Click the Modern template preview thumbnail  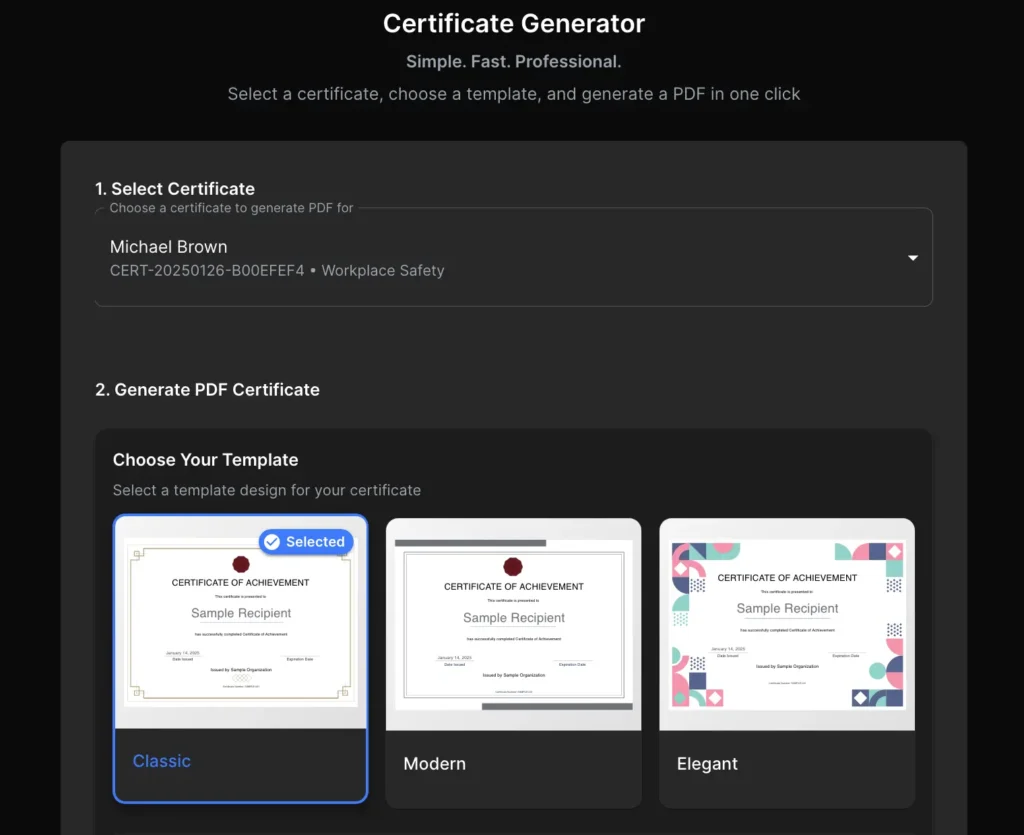click(513, 625)
